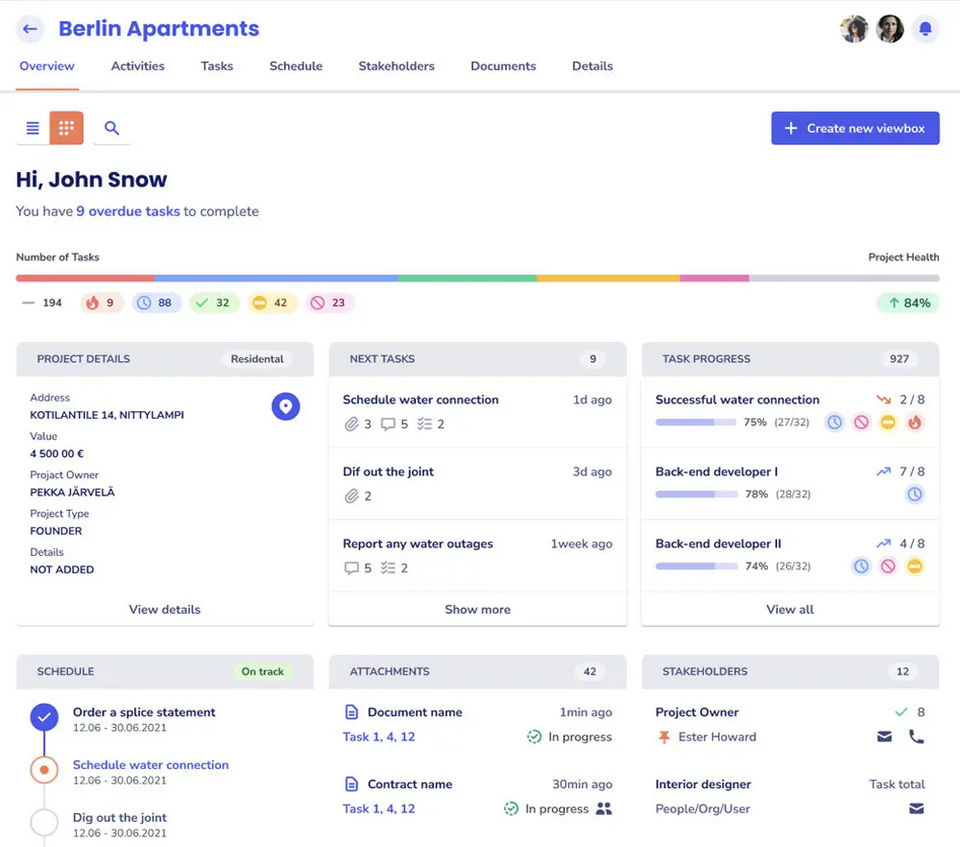Switch to the Stakeholders tab
The image size is (960, 847).
click(396, 66)
